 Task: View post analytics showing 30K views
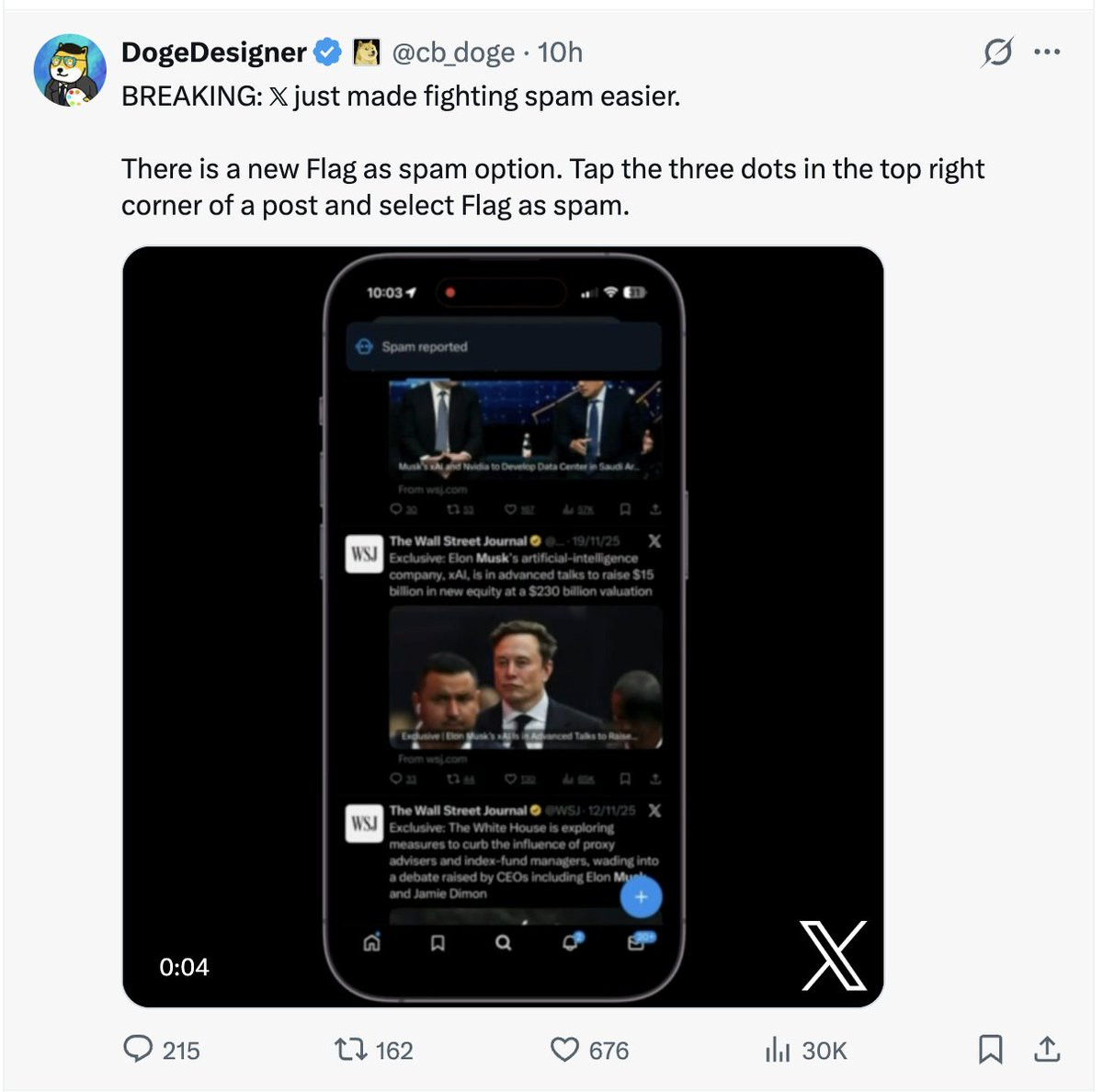pyautogui.click(x=778, y=1049)
